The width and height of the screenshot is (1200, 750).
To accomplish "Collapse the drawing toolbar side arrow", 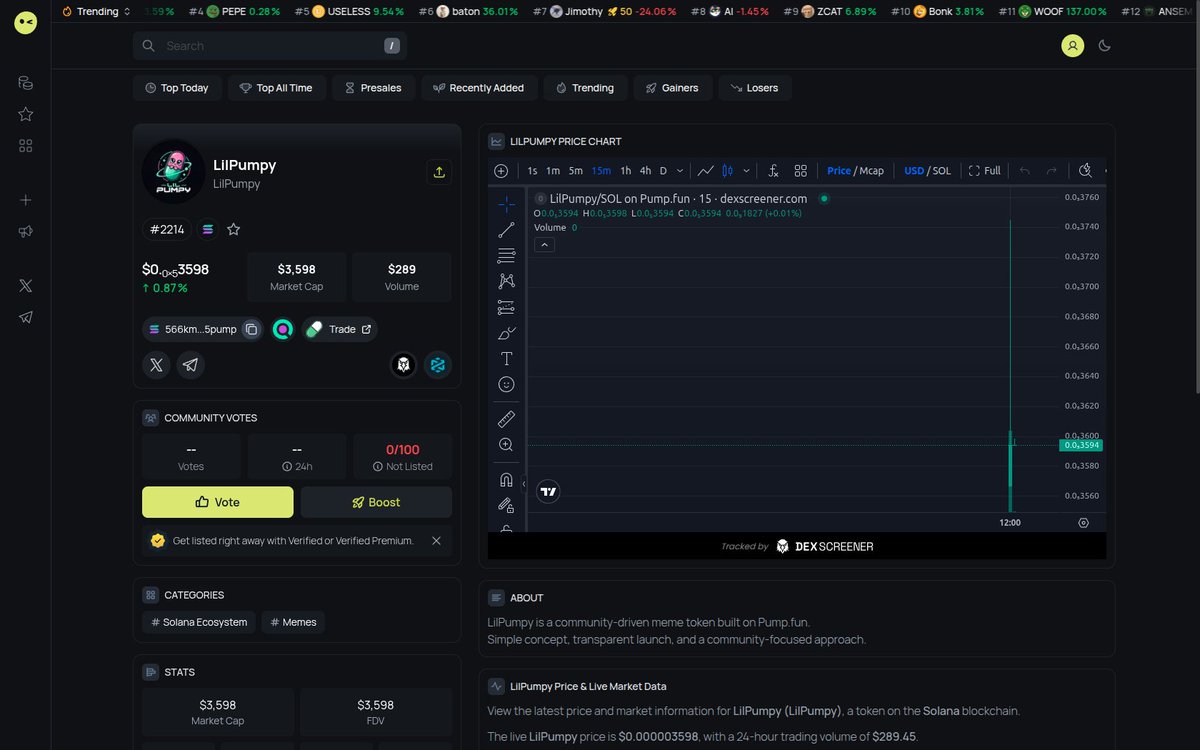I will click(524, 483).
